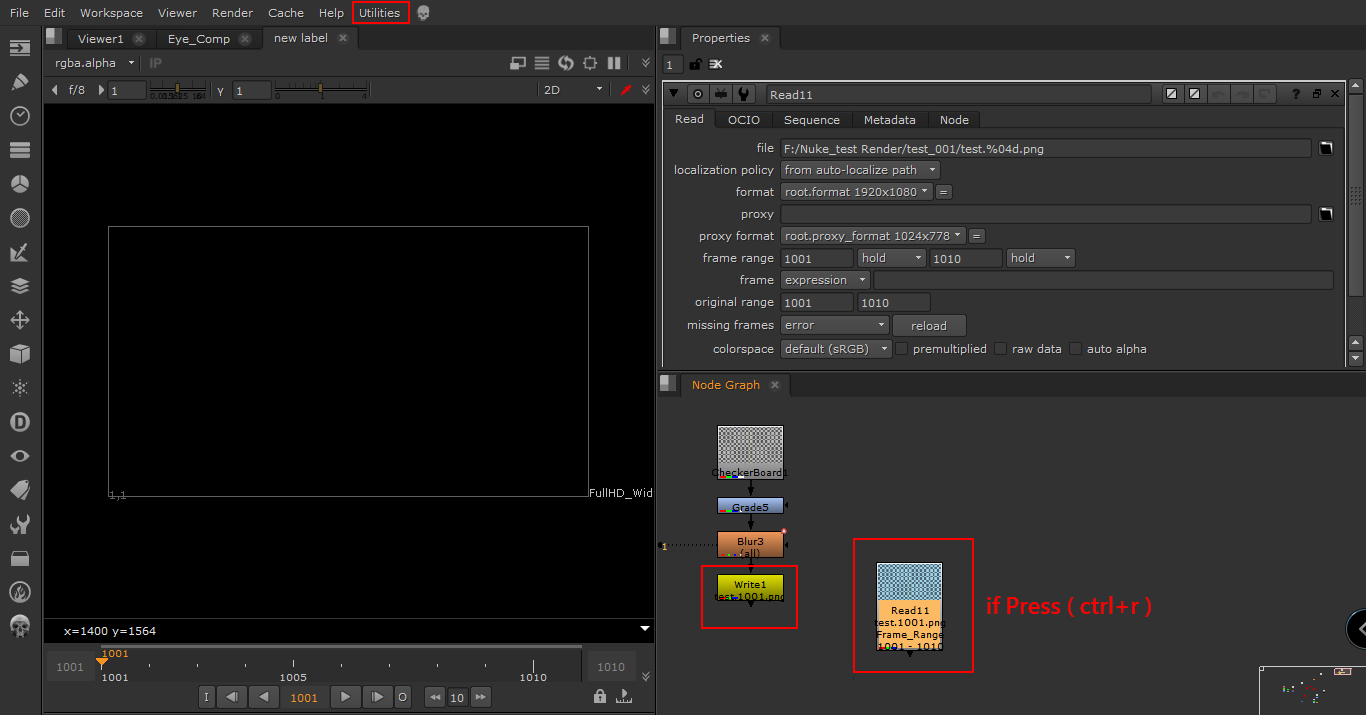The width and height of the screenshot is (1366, 715).
Task: Click the Color nodes pie icon
Action: click(x=20, y=183)
